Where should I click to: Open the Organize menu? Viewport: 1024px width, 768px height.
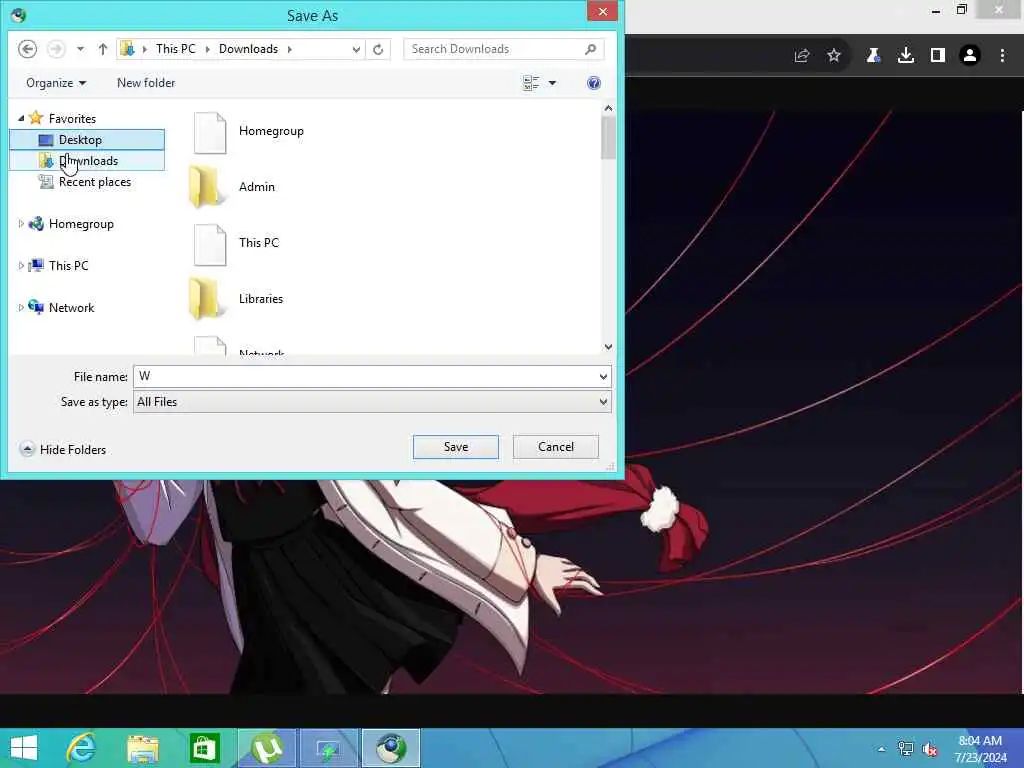[56, 83]
